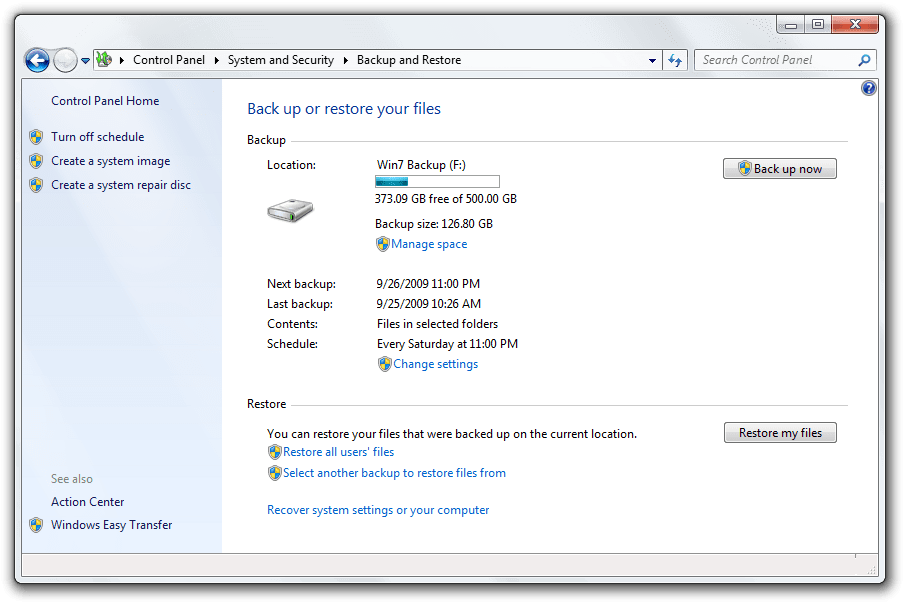Expand the forward button history chevron
Screen dimensions: 904x602
(x=85, y=60)
